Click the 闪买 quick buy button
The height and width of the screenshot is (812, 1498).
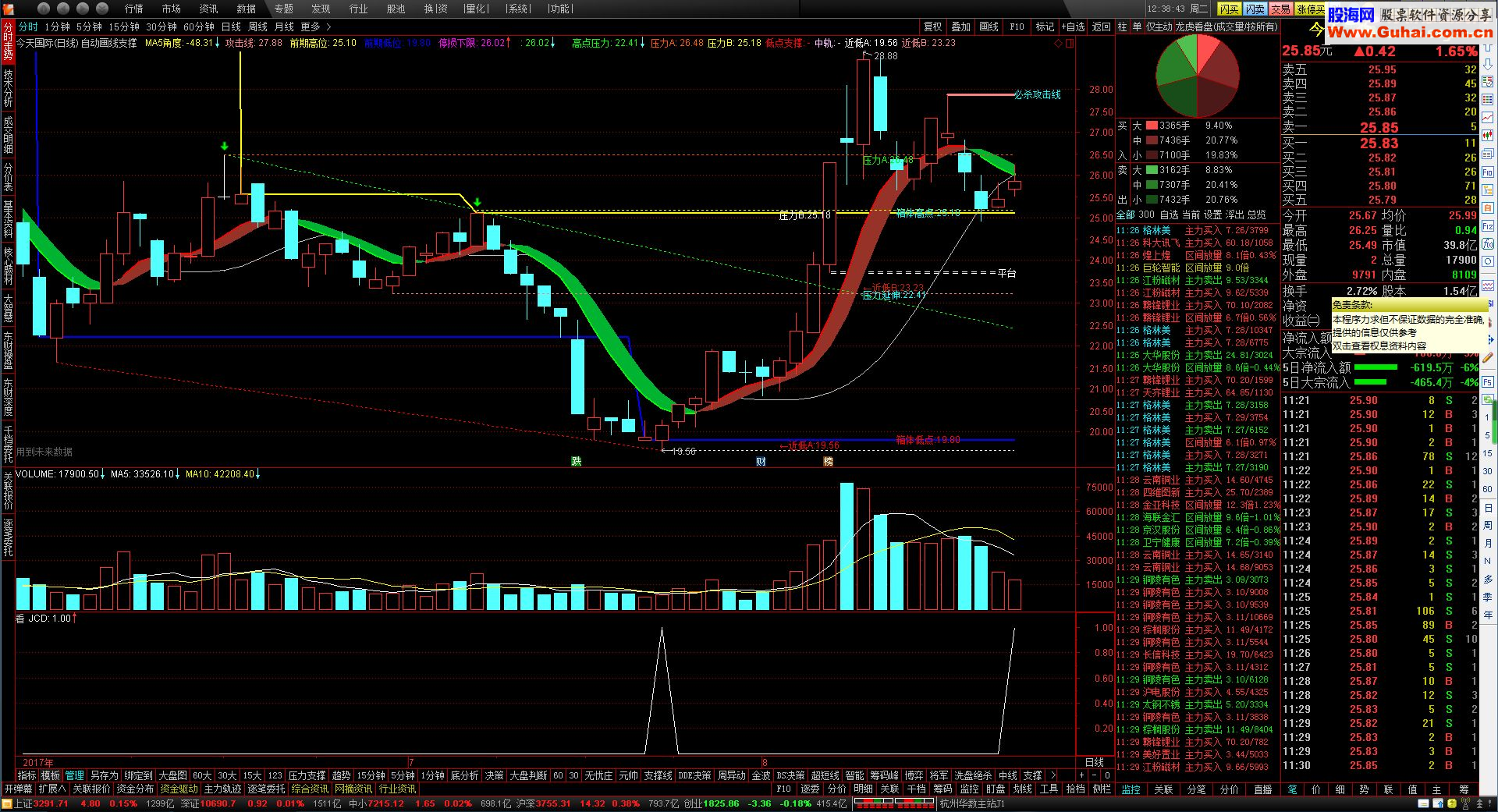pos(1229,9)
